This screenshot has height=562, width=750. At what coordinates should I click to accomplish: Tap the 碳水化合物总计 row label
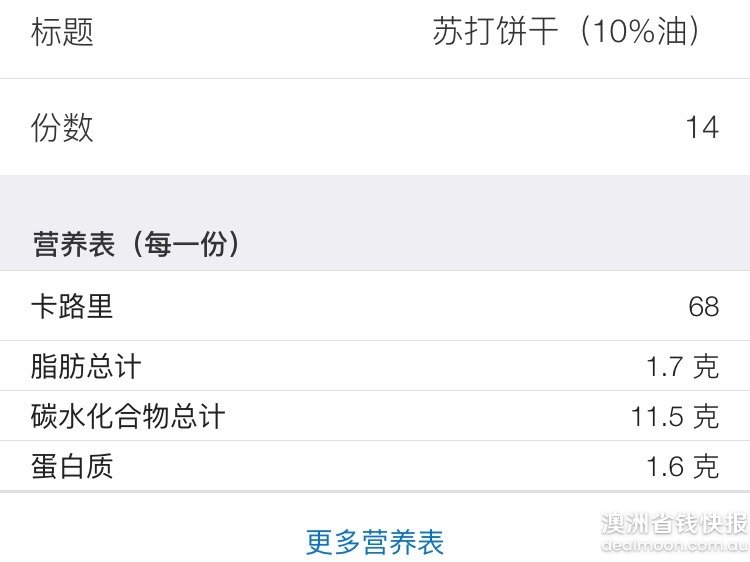pos(128,416)
